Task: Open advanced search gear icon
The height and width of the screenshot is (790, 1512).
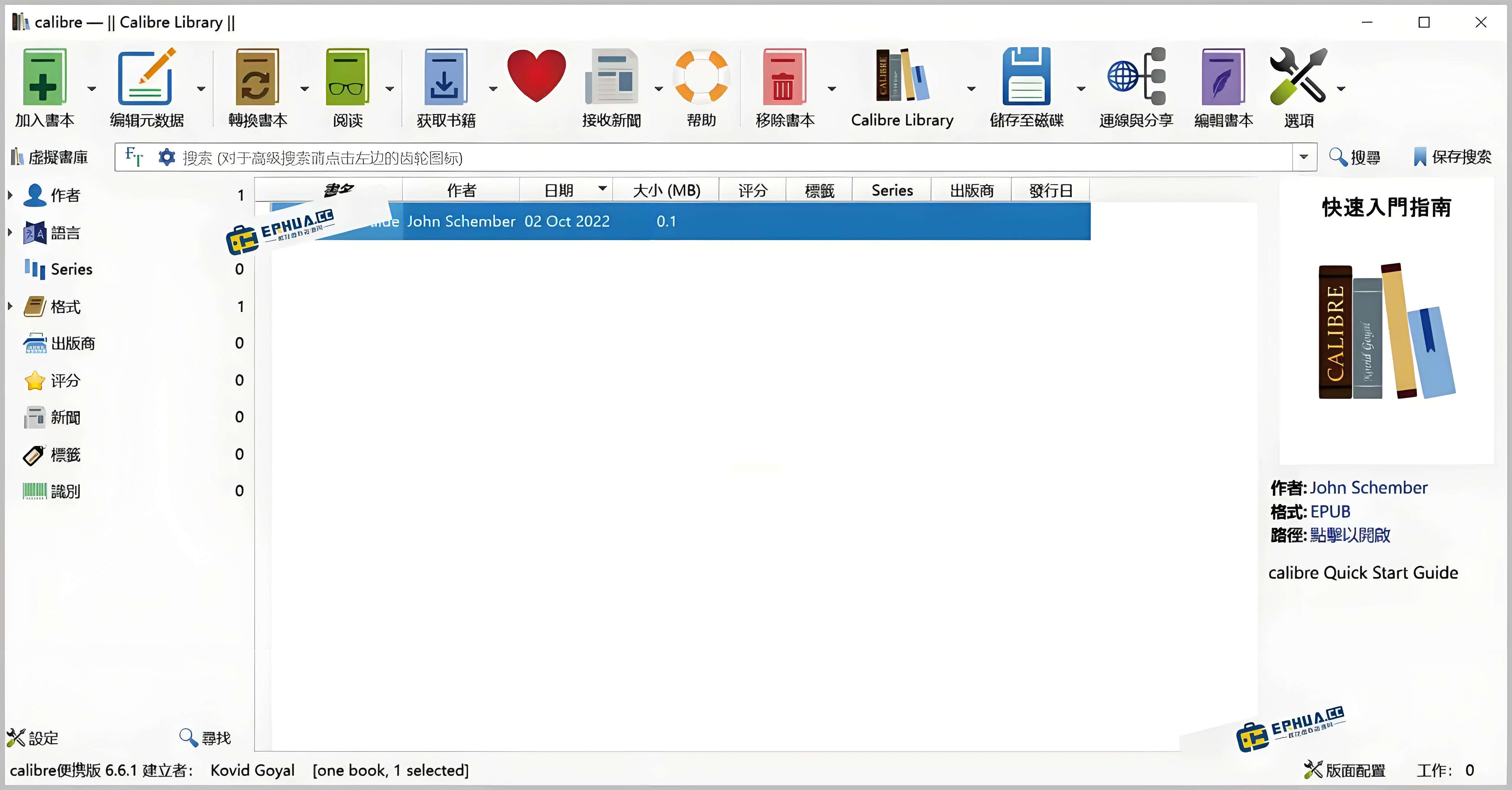Action: (x=167, y=157)
